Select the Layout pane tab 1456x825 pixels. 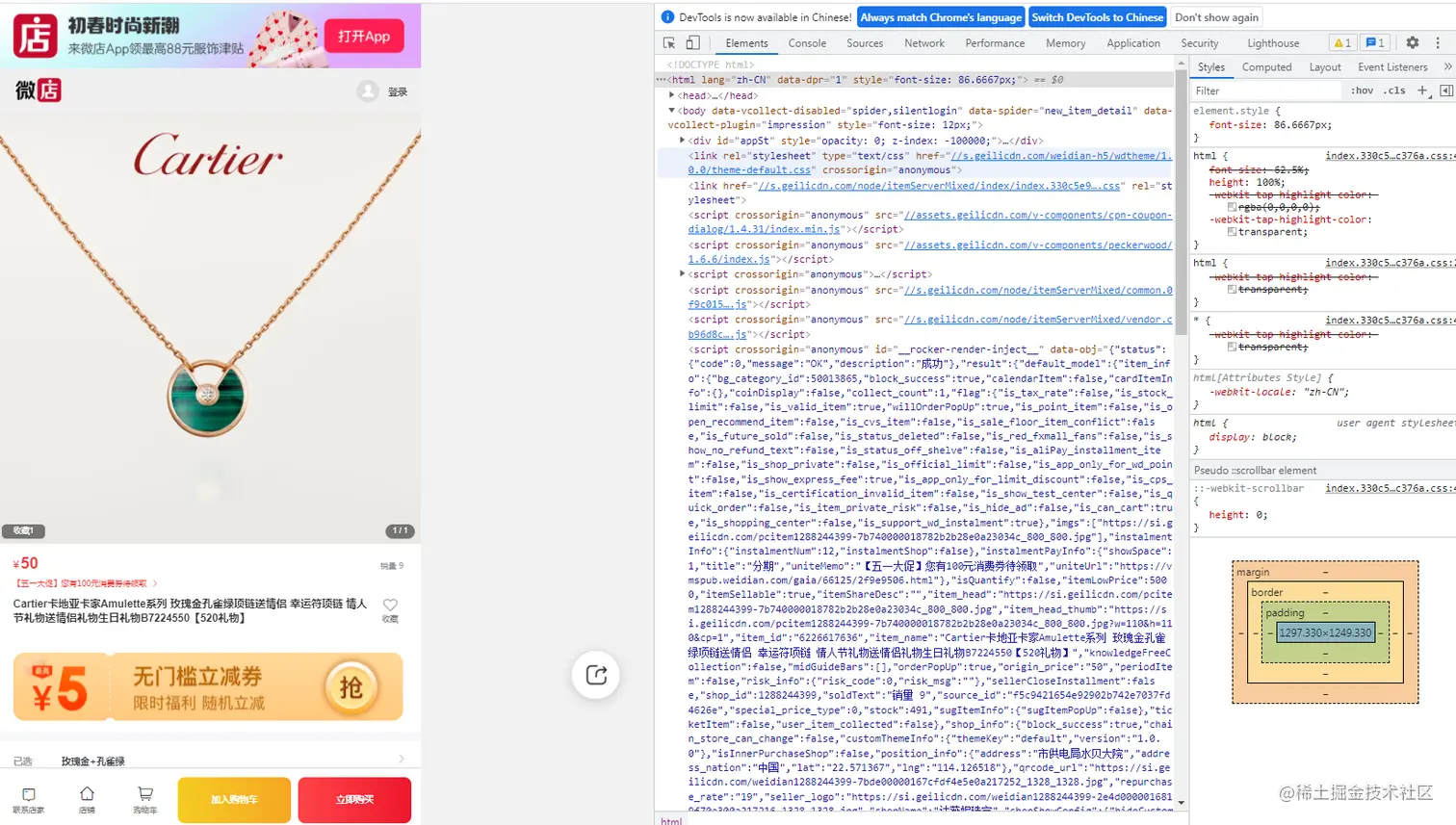pyautogui.click(x=1325, y=66)
